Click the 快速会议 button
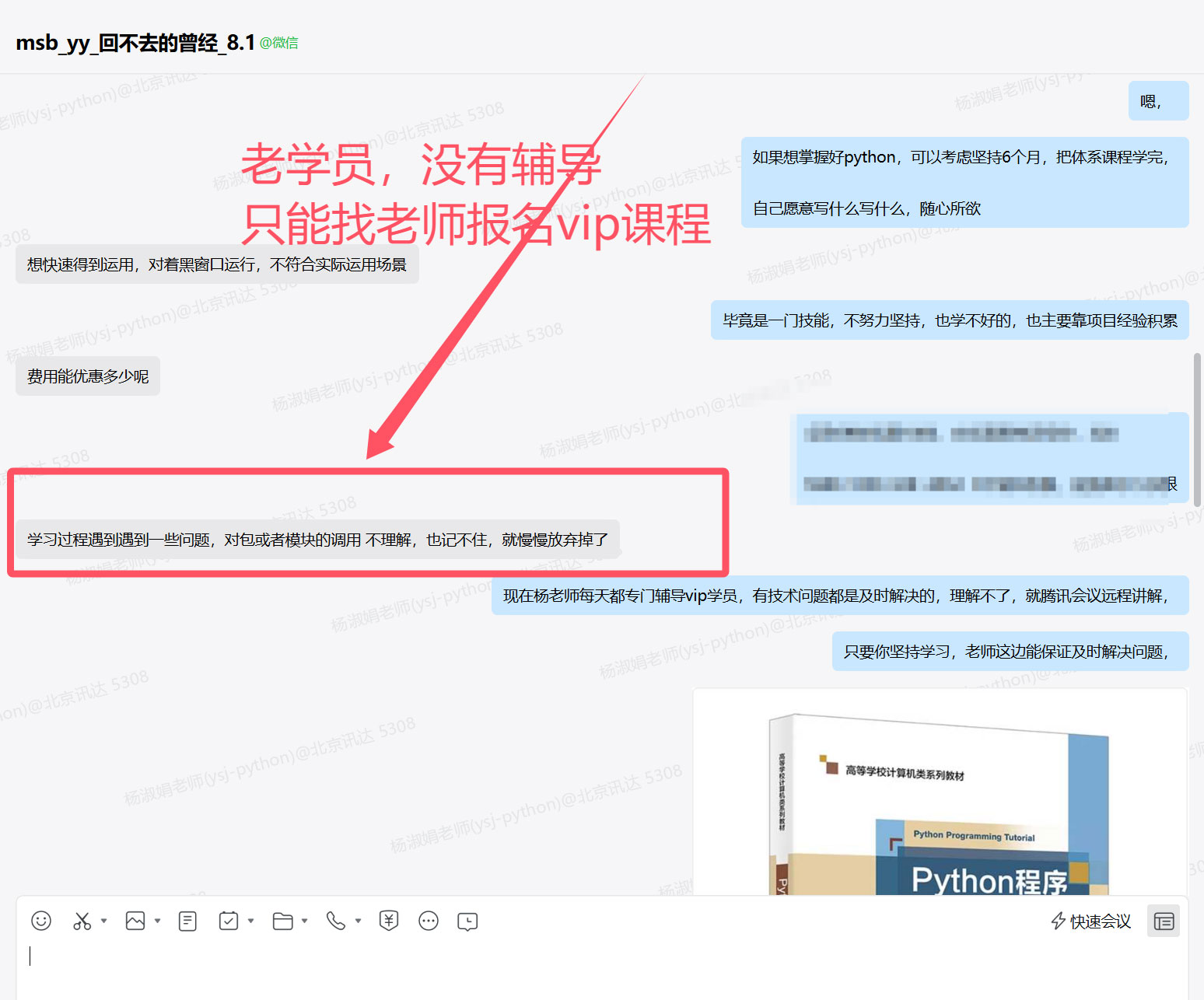 (1090, 921)
